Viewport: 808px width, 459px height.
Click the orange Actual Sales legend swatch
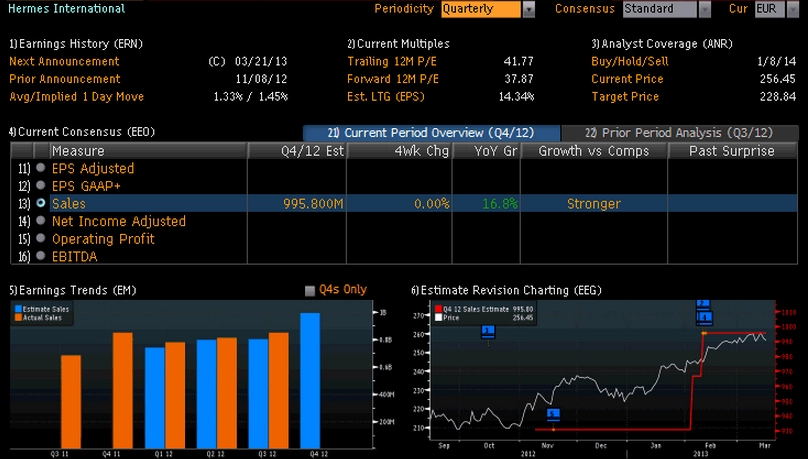coord(18,318)
